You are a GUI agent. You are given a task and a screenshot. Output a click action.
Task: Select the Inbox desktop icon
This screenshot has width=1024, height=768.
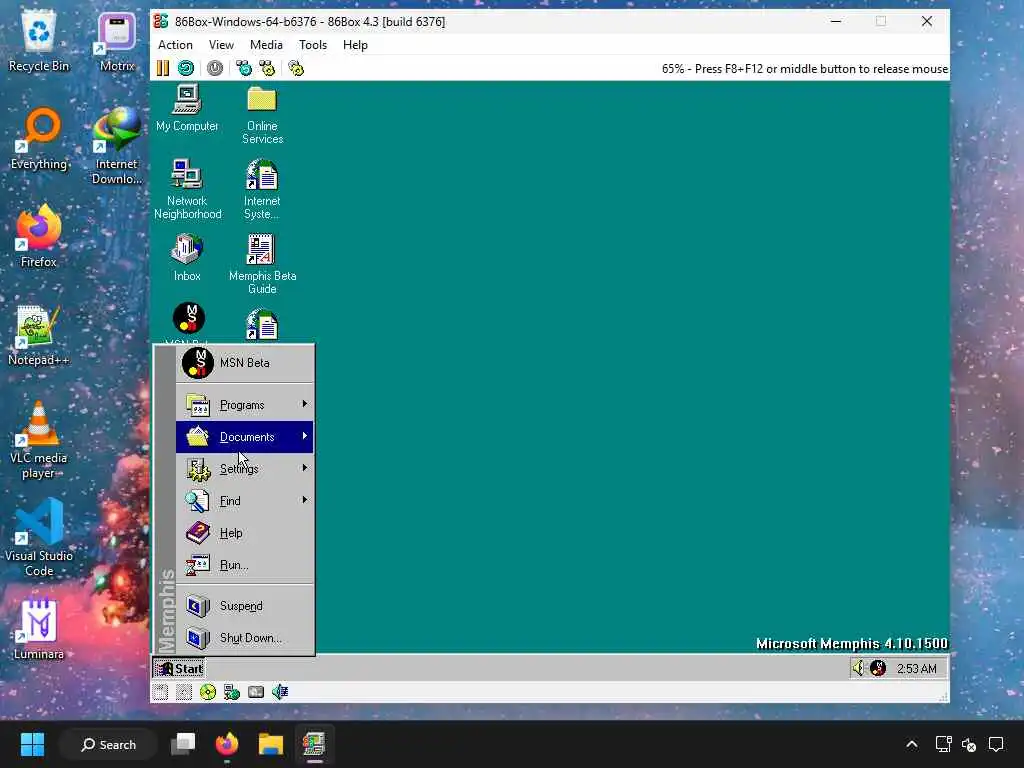(x=187, y=259)
